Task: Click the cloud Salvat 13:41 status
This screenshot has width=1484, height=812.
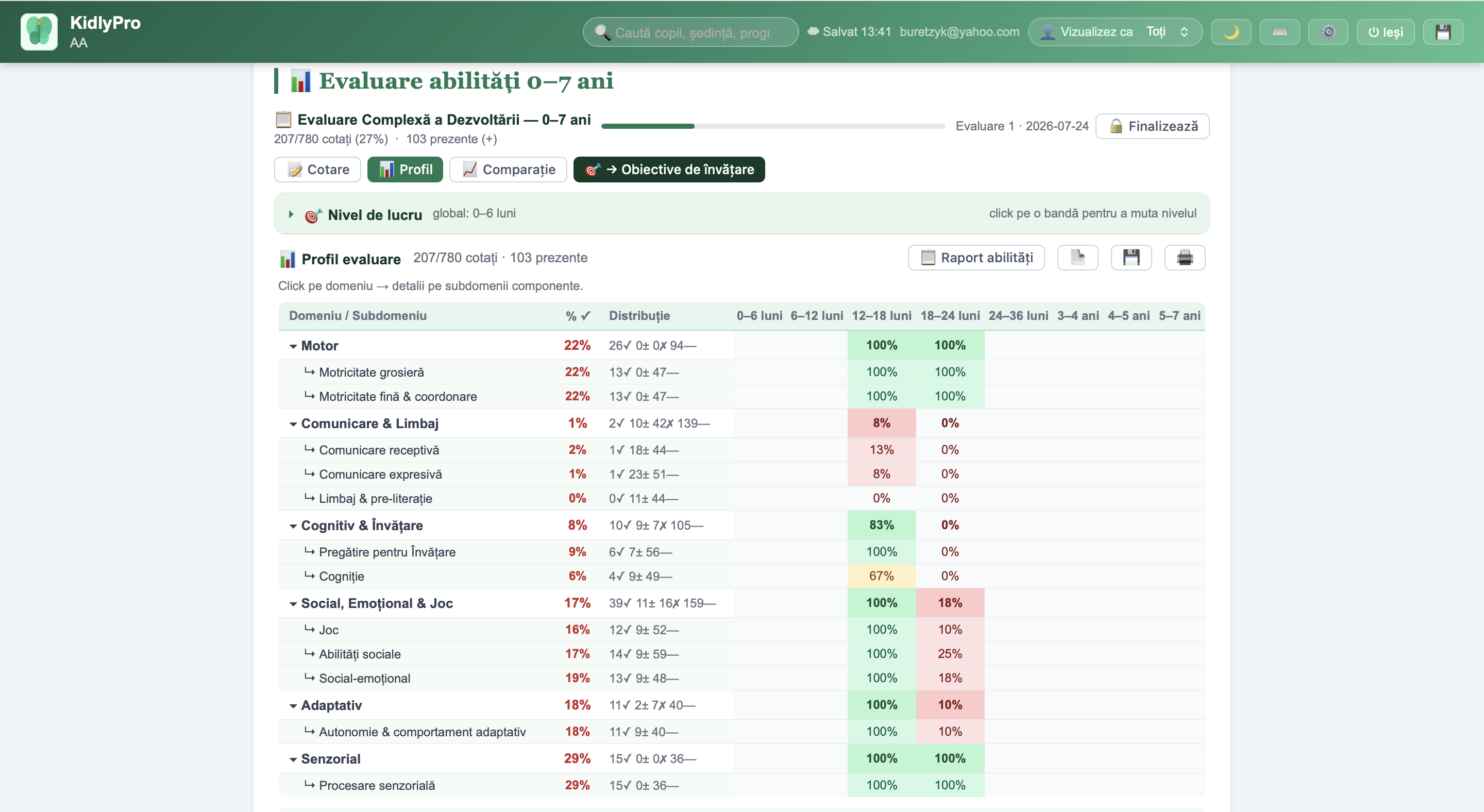Action: [x=849, y=31]
